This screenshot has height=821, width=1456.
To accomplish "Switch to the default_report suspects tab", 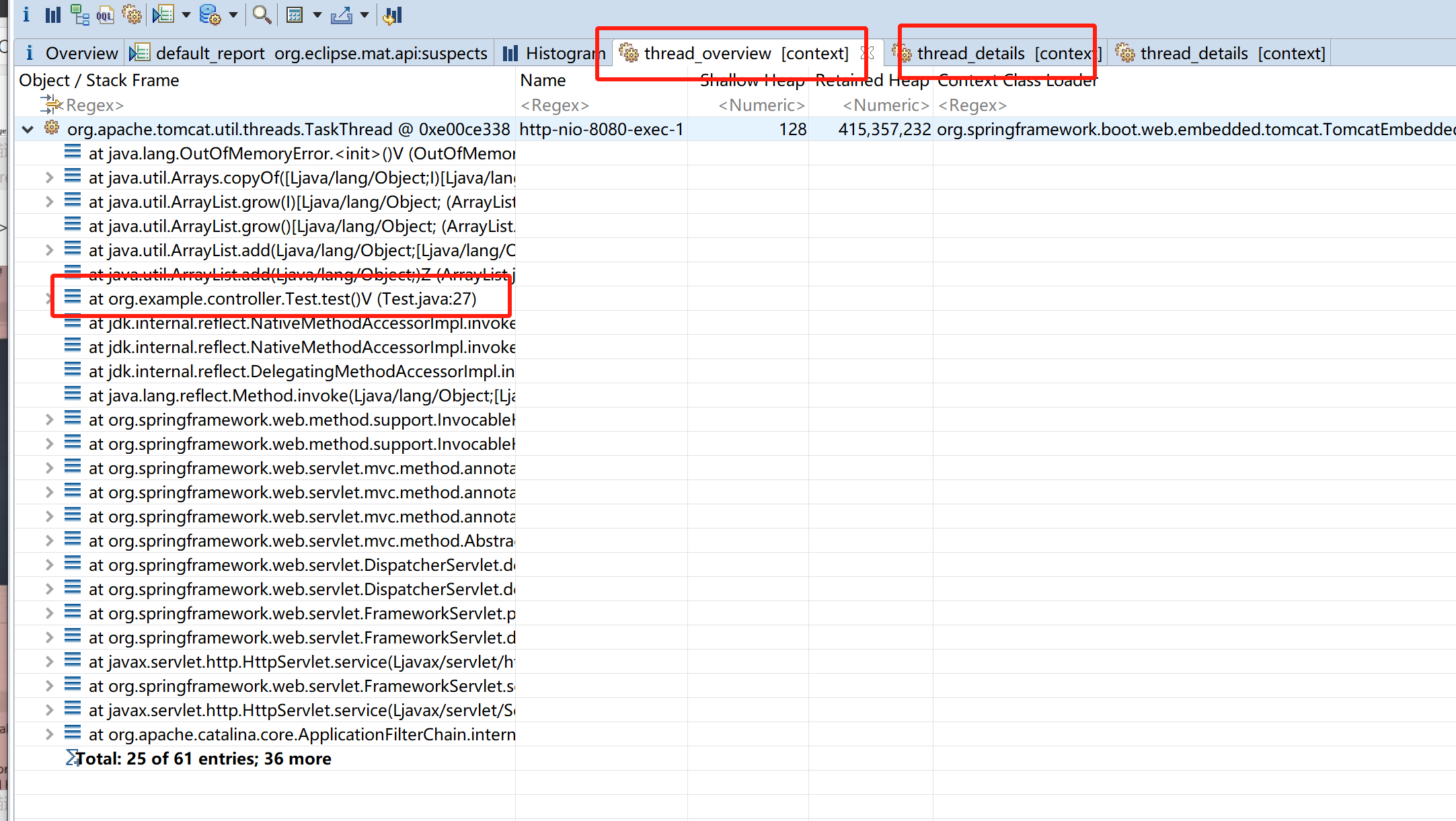I will (x=309, y=53).
